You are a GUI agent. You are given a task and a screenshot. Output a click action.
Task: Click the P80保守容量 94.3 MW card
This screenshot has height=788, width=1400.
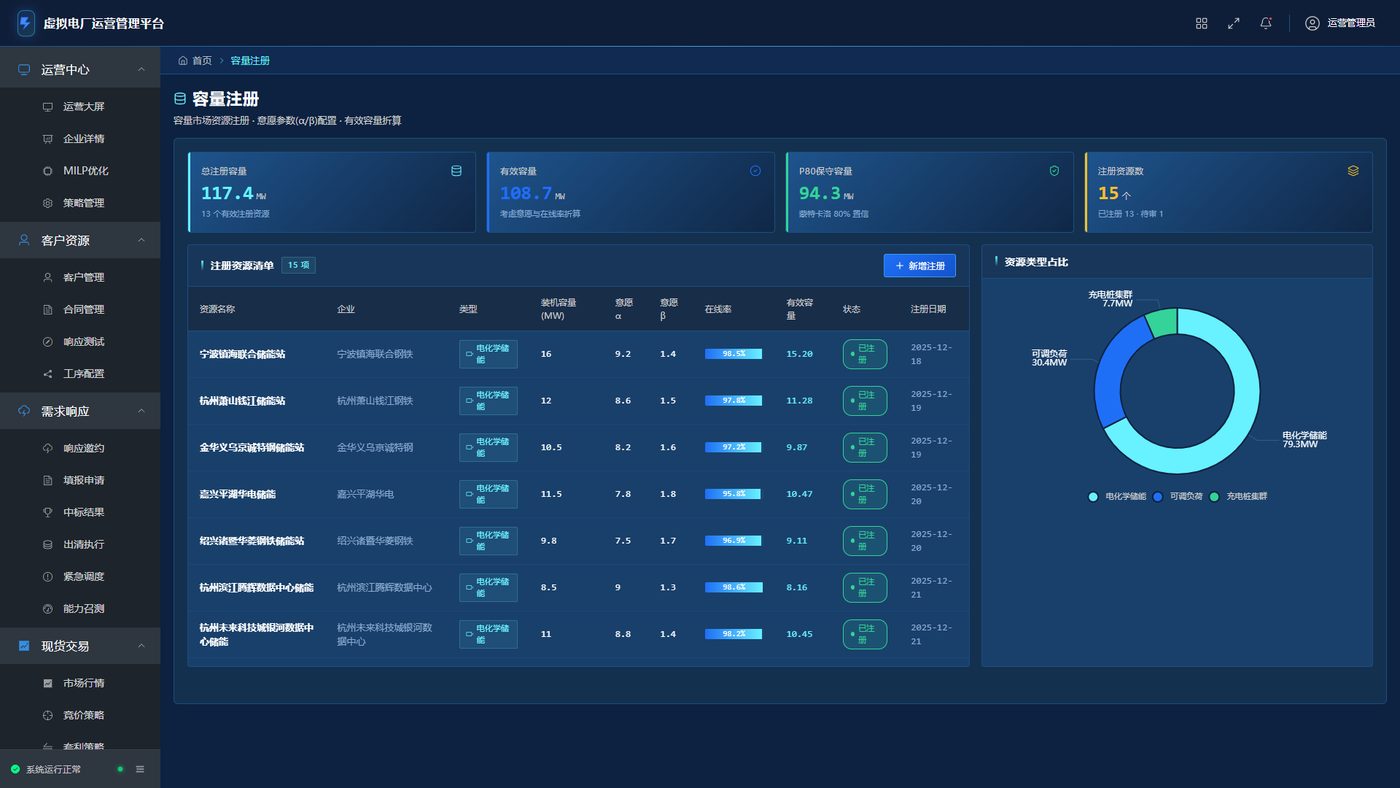click(930, 192)
